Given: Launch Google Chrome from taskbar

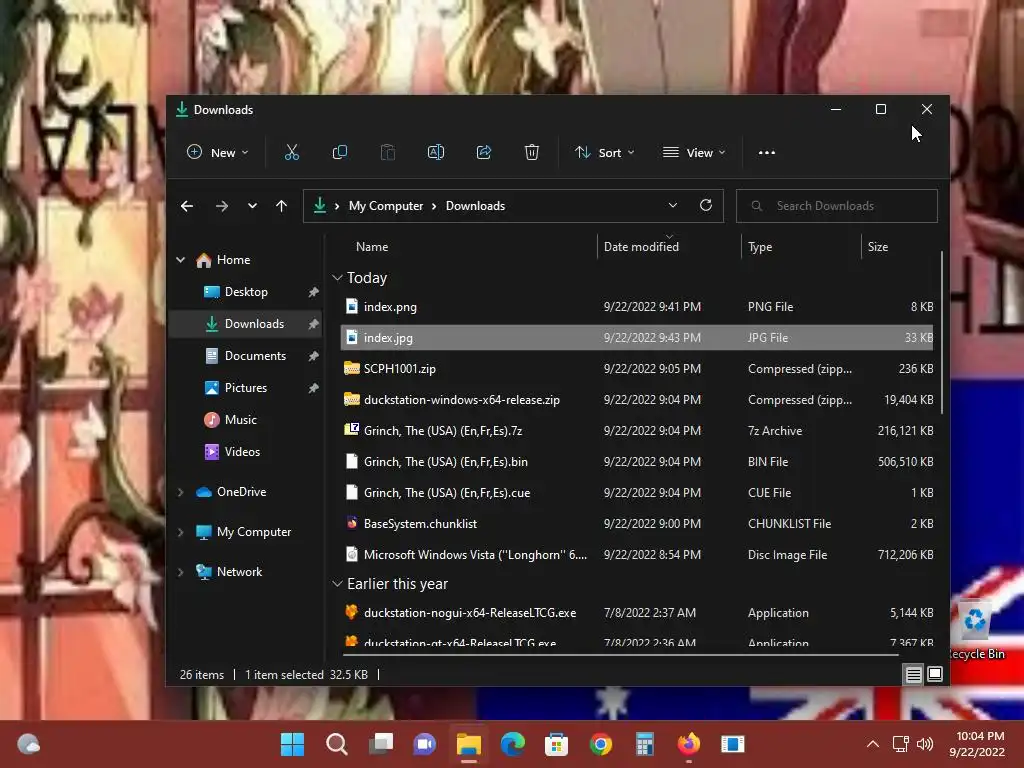Looking at the screenshot, I should pos(601,744).
